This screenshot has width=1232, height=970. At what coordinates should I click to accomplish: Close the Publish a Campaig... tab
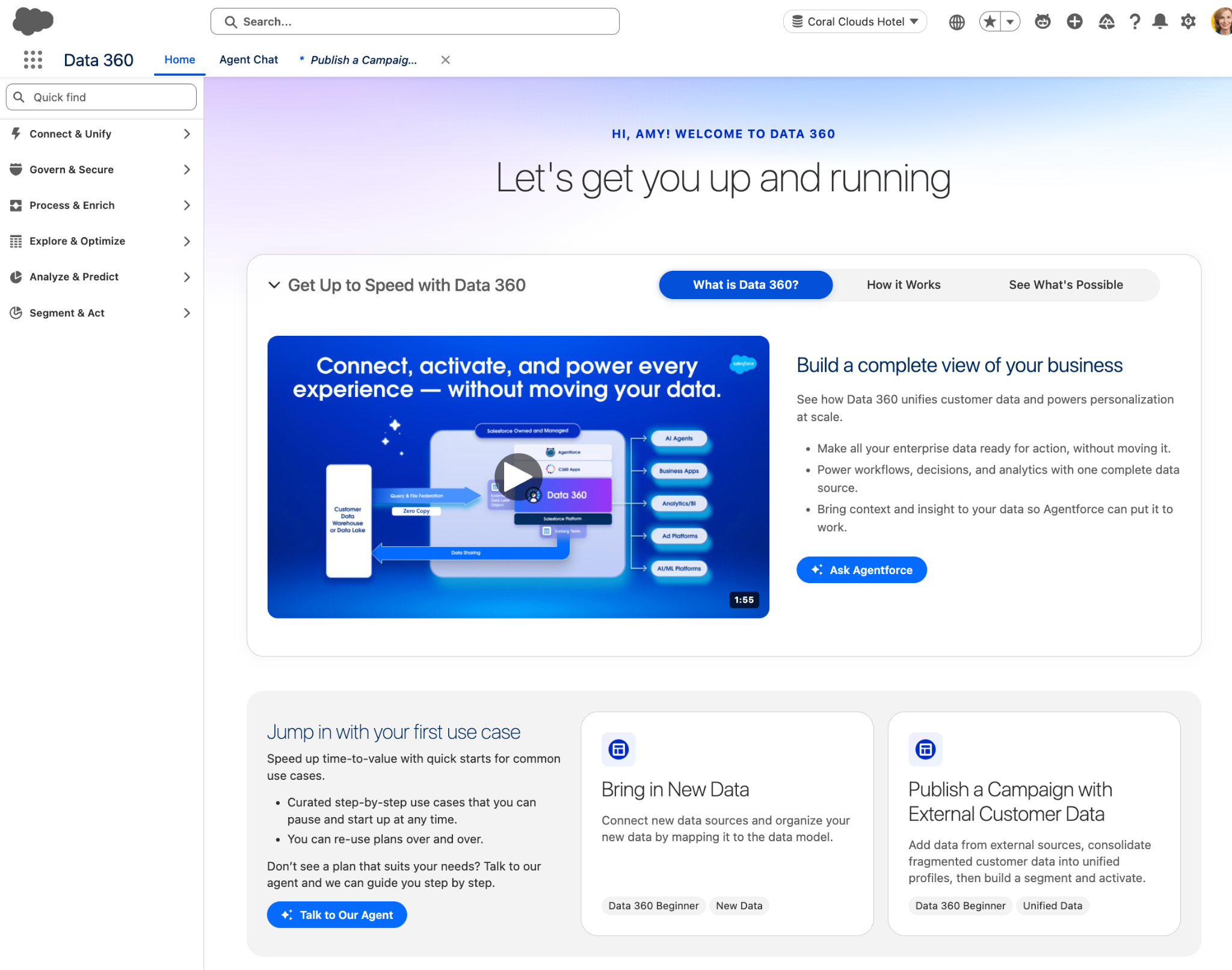tap(445, 60)
